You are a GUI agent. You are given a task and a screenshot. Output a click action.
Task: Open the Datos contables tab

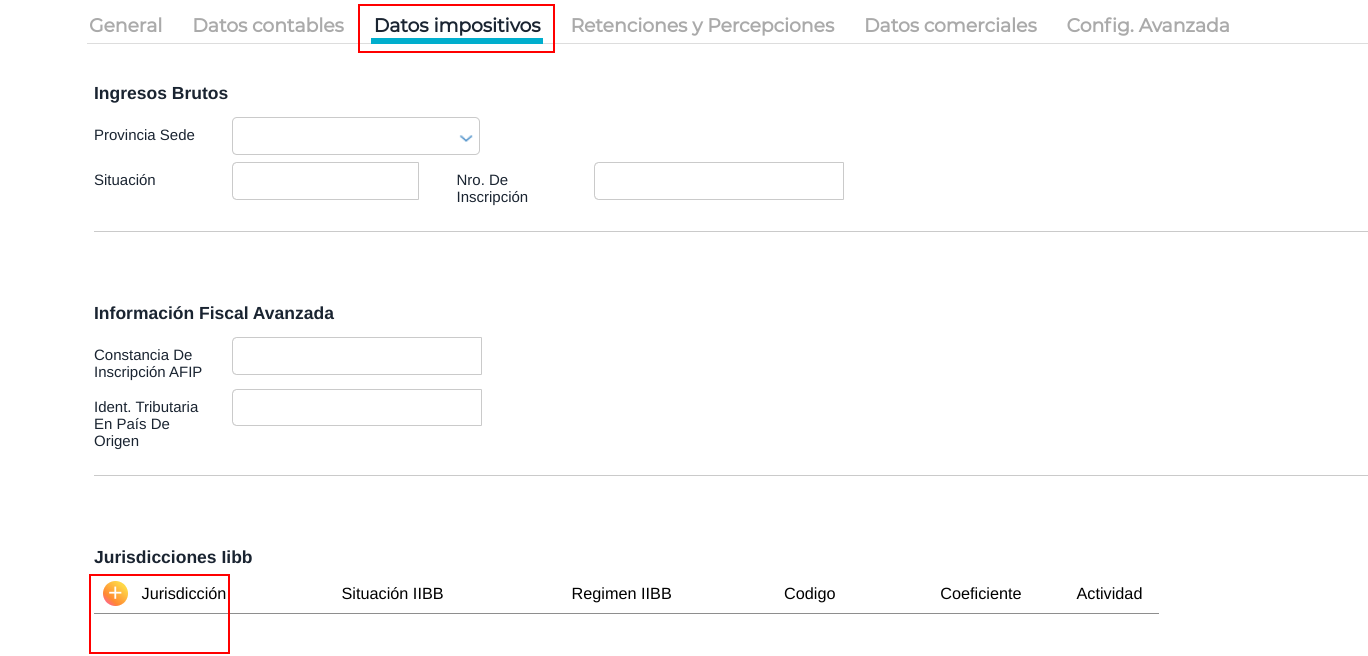pos(268,25)
